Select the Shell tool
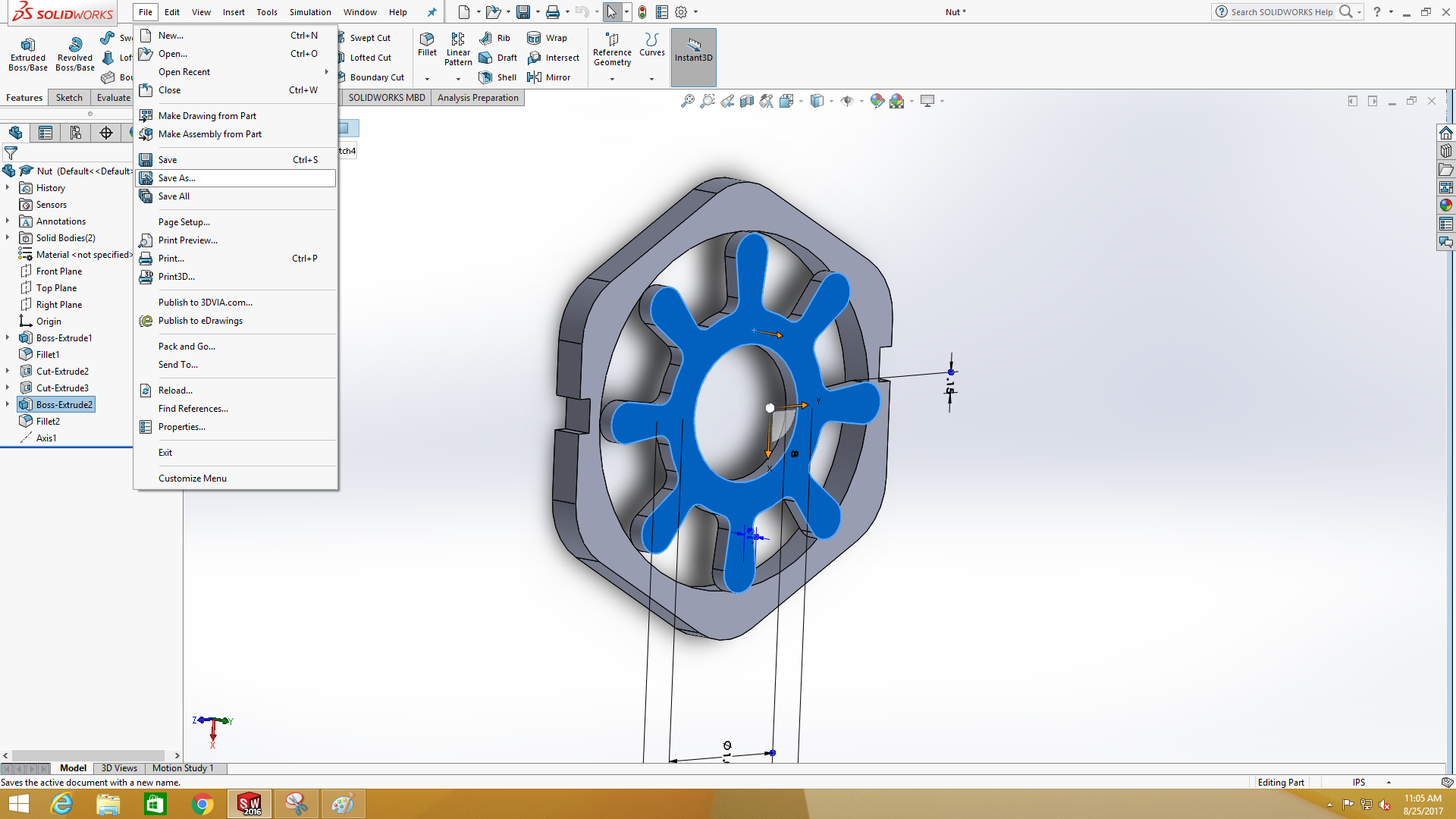The width and height of the screenshot is (1456, 819). pyautogui.click(x=497, y=77)
